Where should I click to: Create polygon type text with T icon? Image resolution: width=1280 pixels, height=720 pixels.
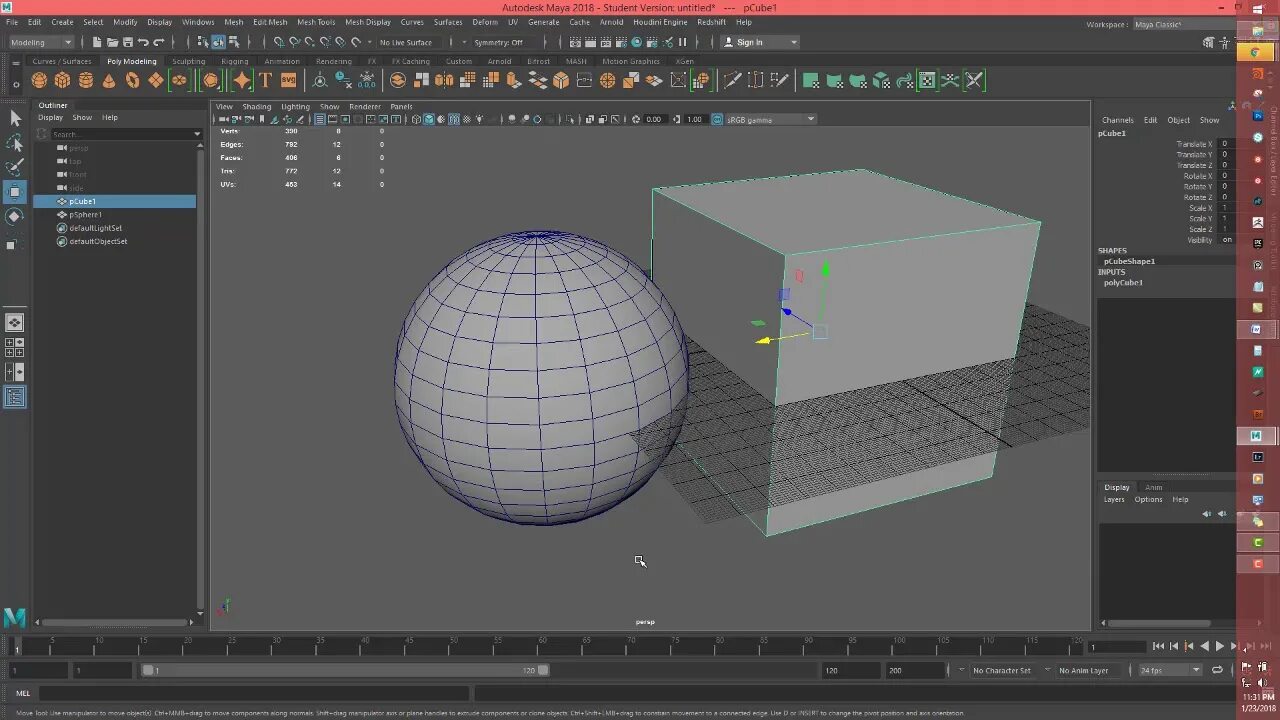[x=265, y=80]
